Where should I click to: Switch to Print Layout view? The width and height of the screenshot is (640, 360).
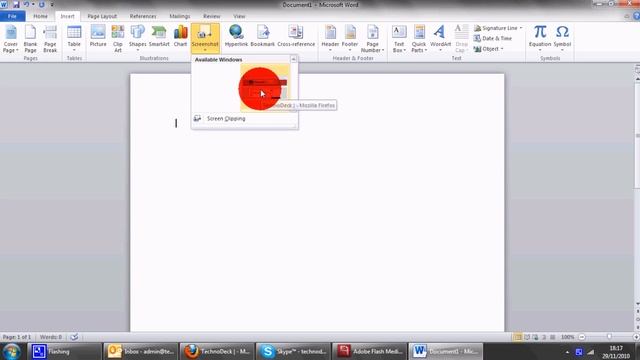tap(518, 337)
